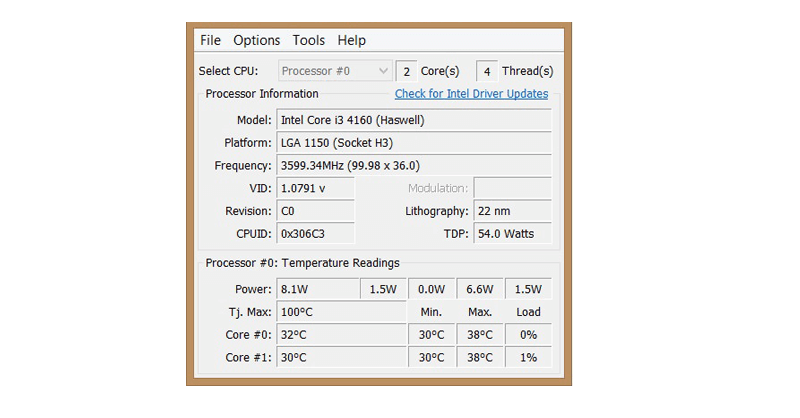The height and width of the screenshot is (418, 800).
Task: Select the Model field showing Intel Core i3
Action: pos(413,120)
